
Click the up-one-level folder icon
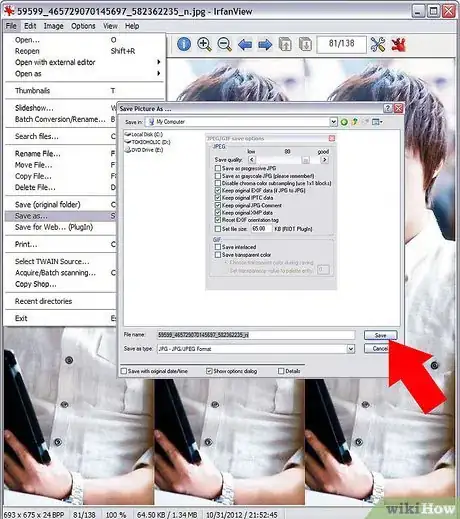(355, 122)
